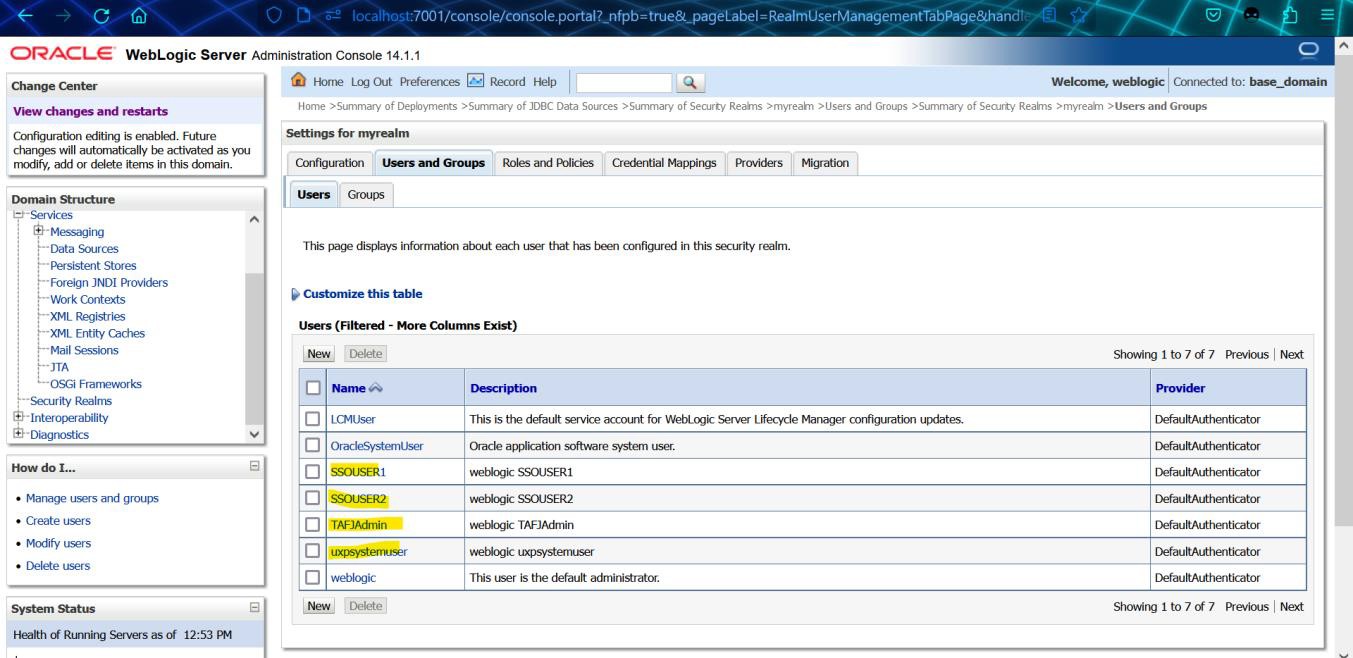
Task: Check the box next to TAFJAdmin
Action: 314,525
